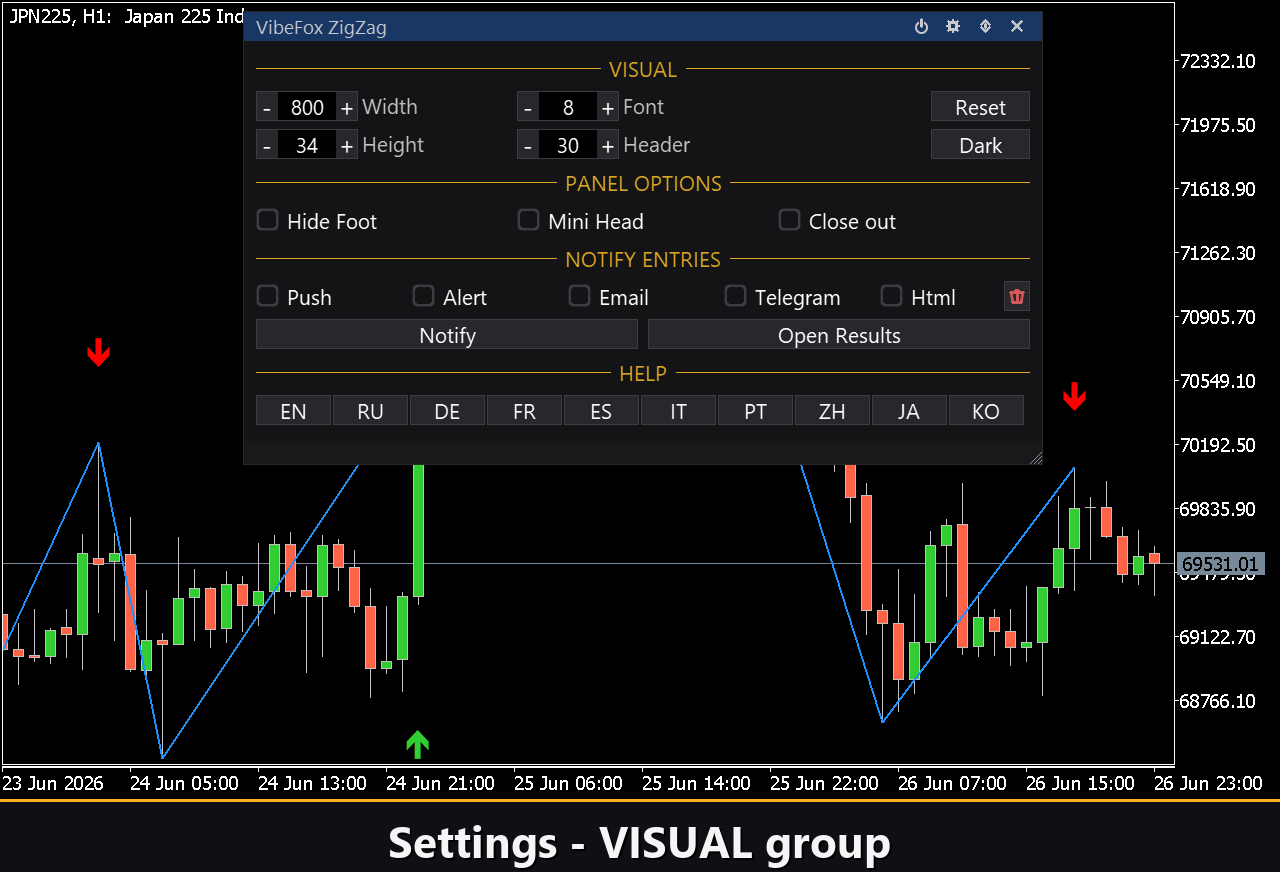The width and height of the screenshot is (1280, 872).
Task: Click the green up arrow signal
Action: [x=417, y=743]
